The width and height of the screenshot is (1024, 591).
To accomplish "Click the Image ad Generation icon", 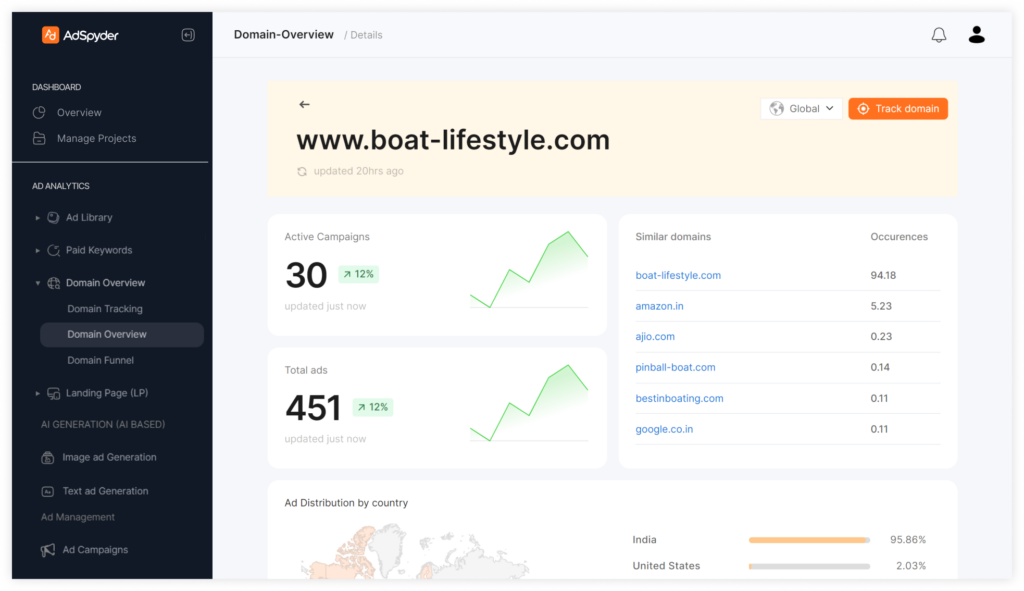I will pos(48,457).
